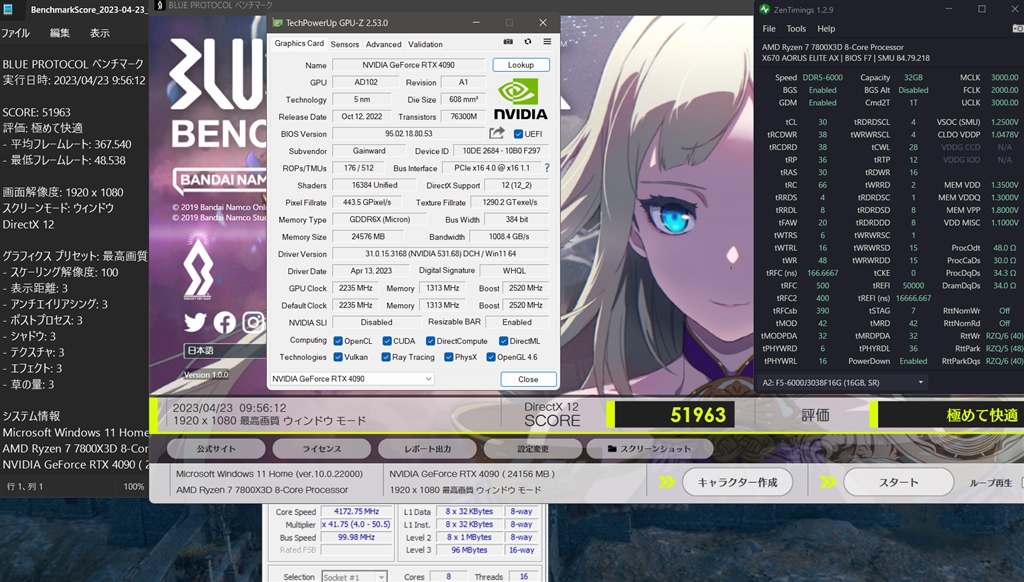The image size is (1024, 582).
Task: Toggle the DirectCompute checkbox
Action: coord(430,341)
